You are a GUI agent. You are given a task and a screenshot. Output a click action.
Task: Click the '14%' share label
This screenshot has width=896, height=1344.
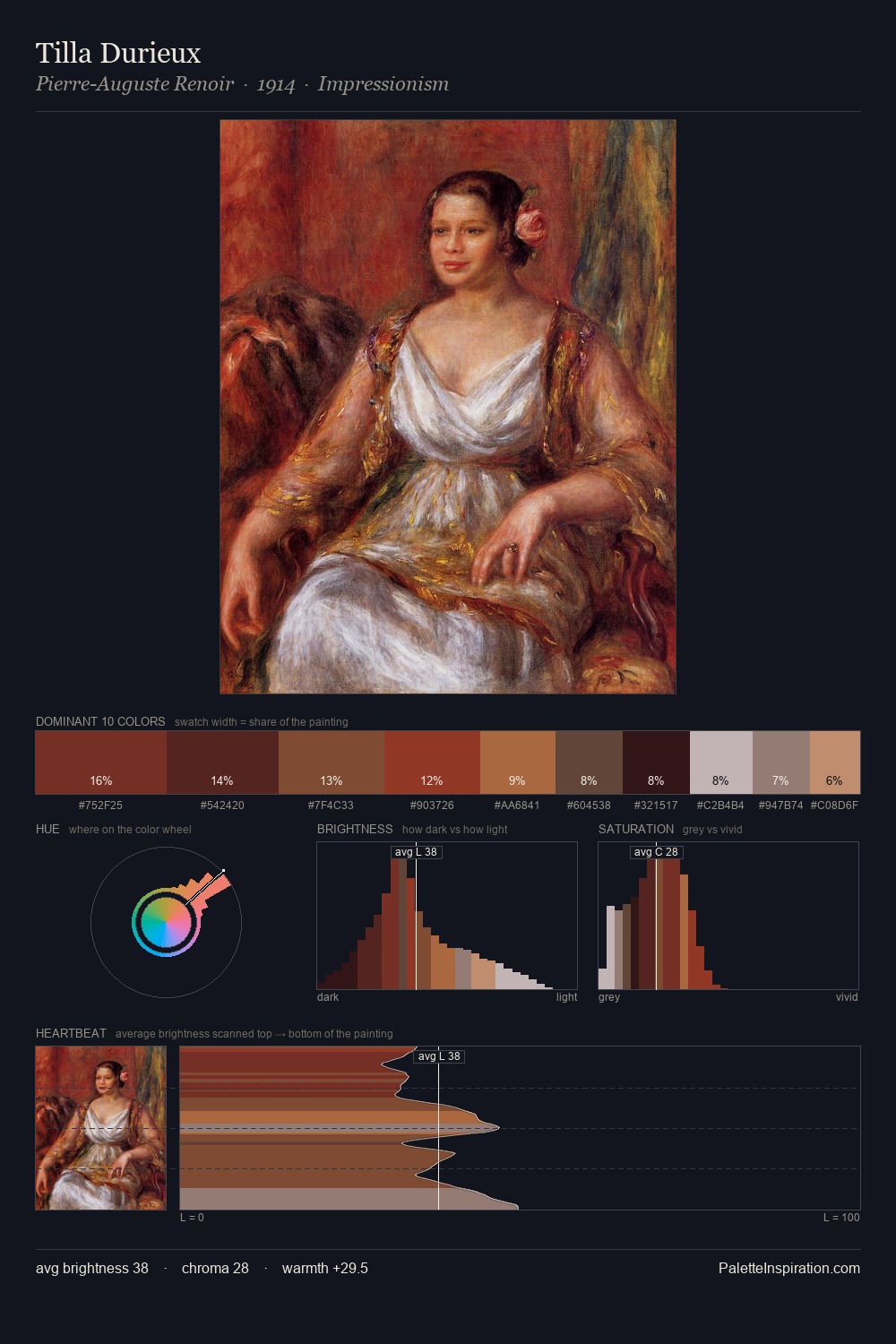(222, 780)
